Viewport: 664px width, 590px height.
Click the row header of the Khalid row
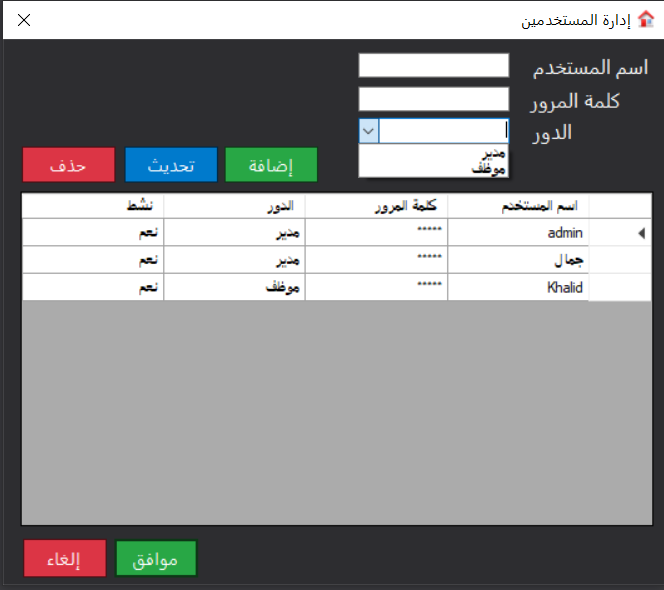coord(620,287)
